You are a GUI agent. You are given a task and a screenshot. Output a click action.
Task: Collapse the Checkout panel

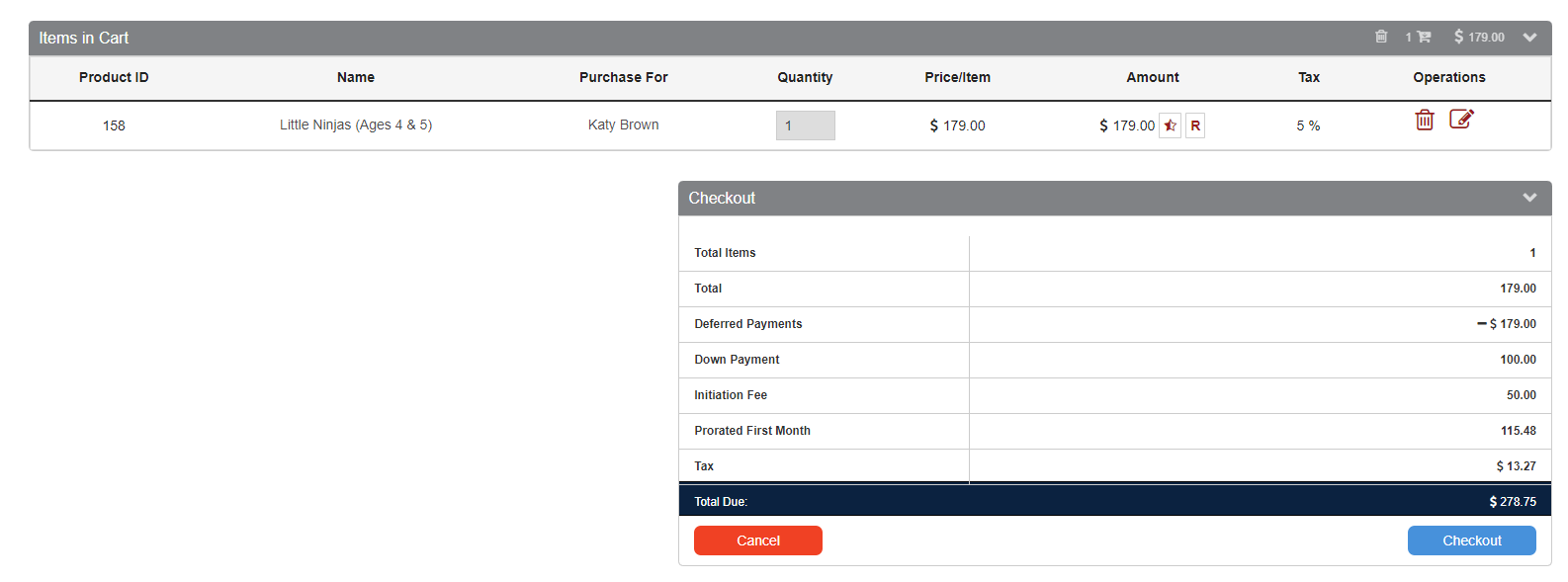click(1530, 198)
